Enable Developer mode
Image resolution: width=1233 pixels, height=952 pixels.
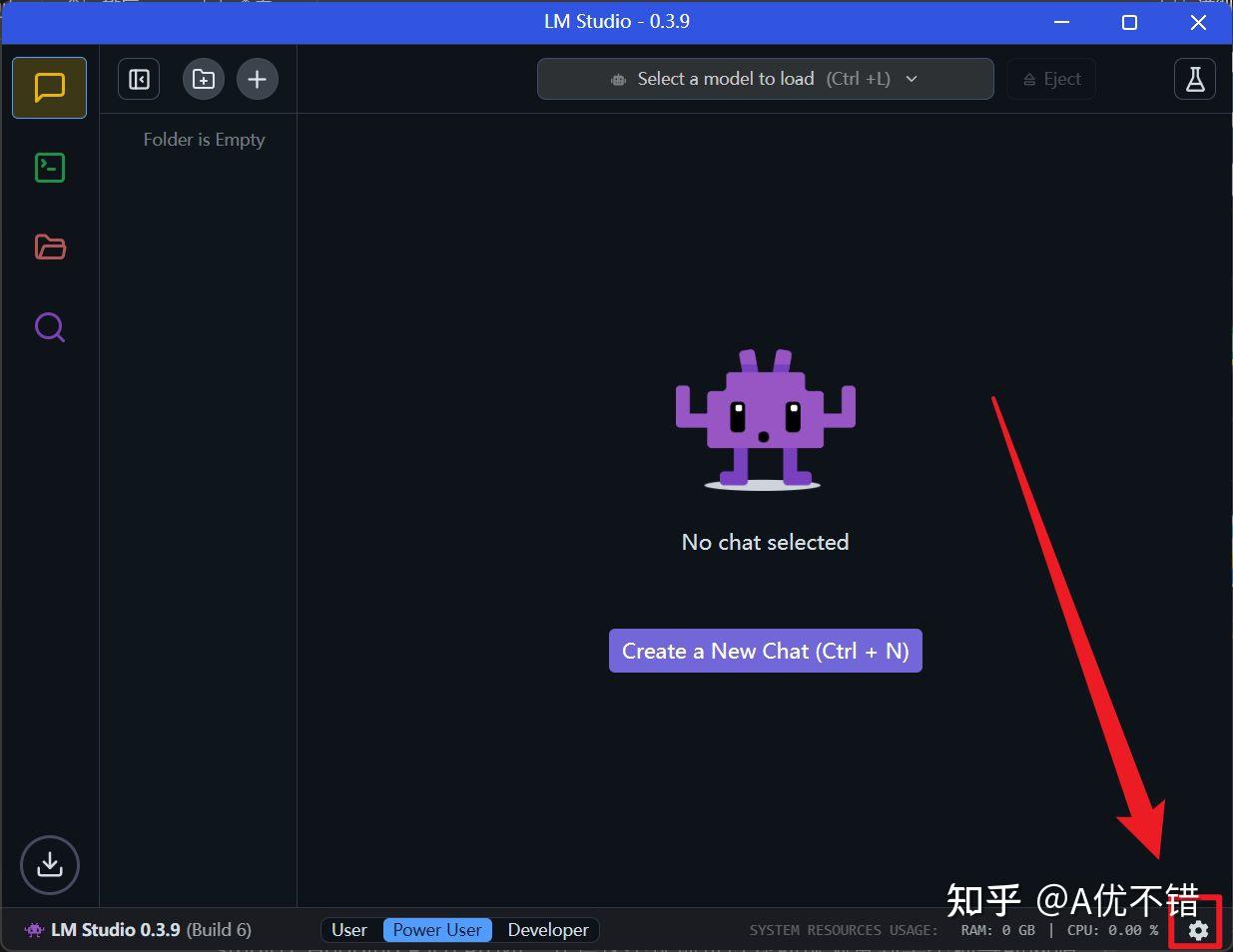coord(547,929)
